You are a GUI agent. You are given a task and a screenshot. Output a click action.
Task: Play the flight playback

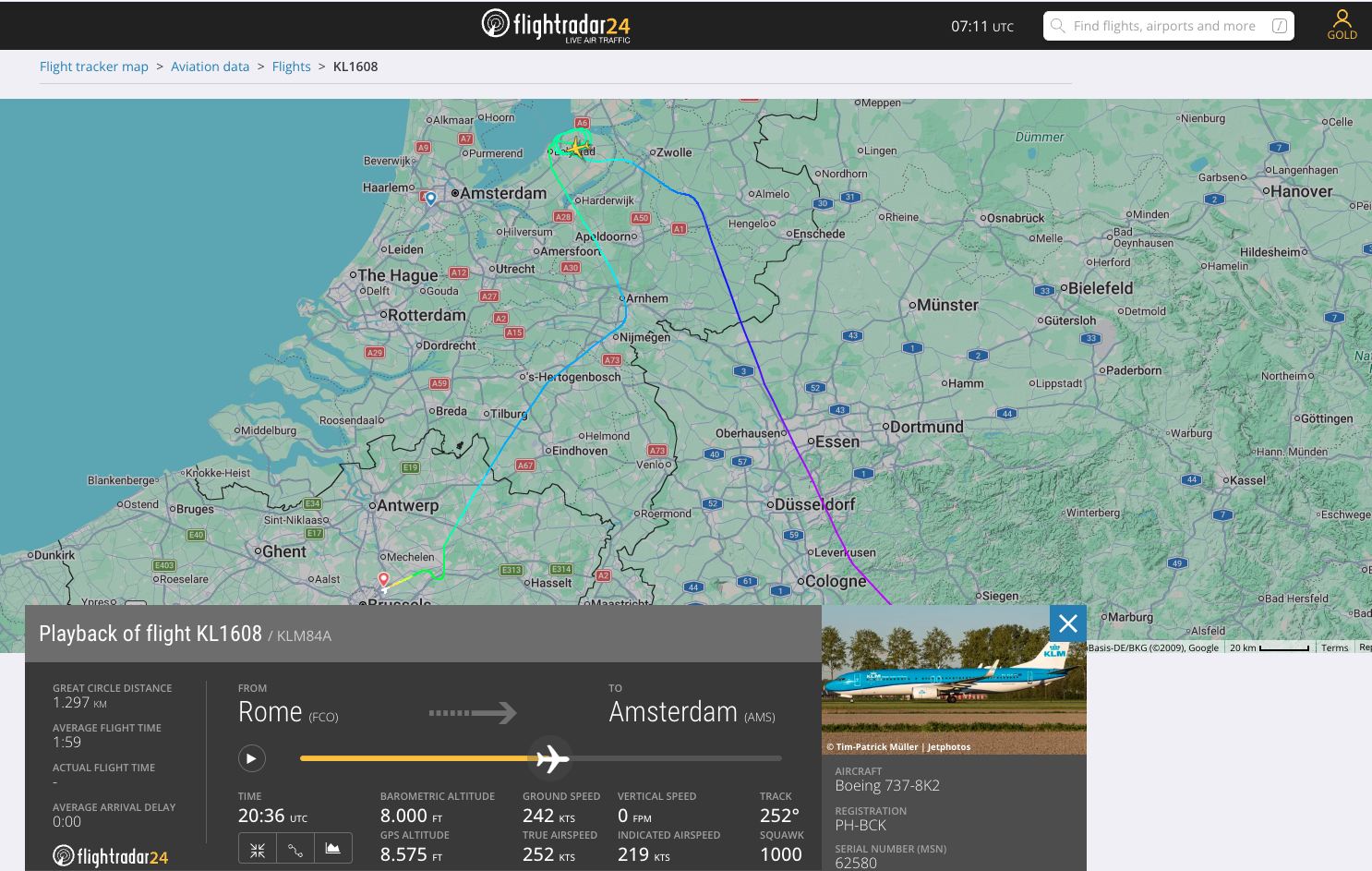point(252,758)
